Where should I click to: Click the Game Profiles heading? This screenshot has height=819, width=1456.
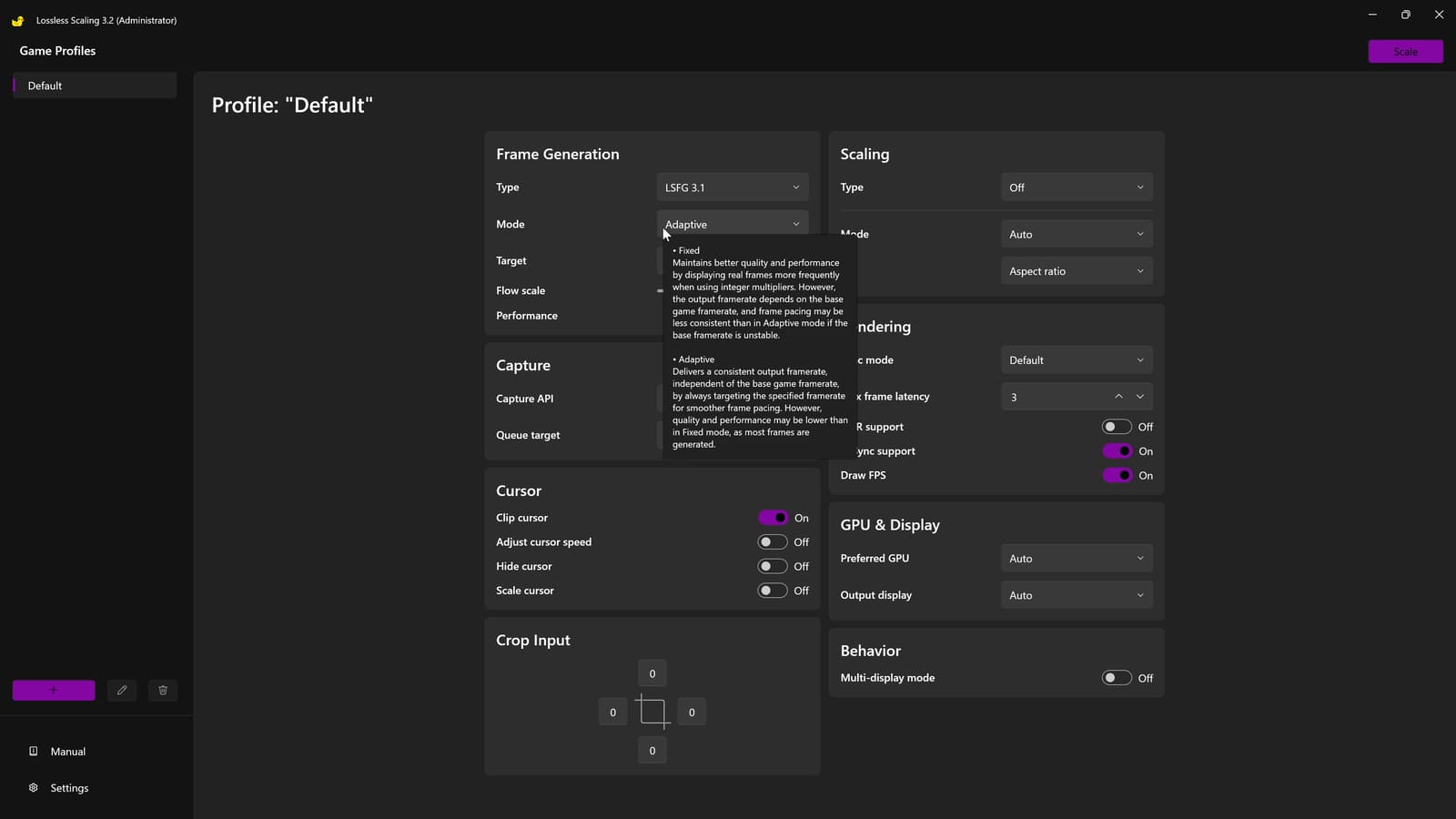pos(57,51)
